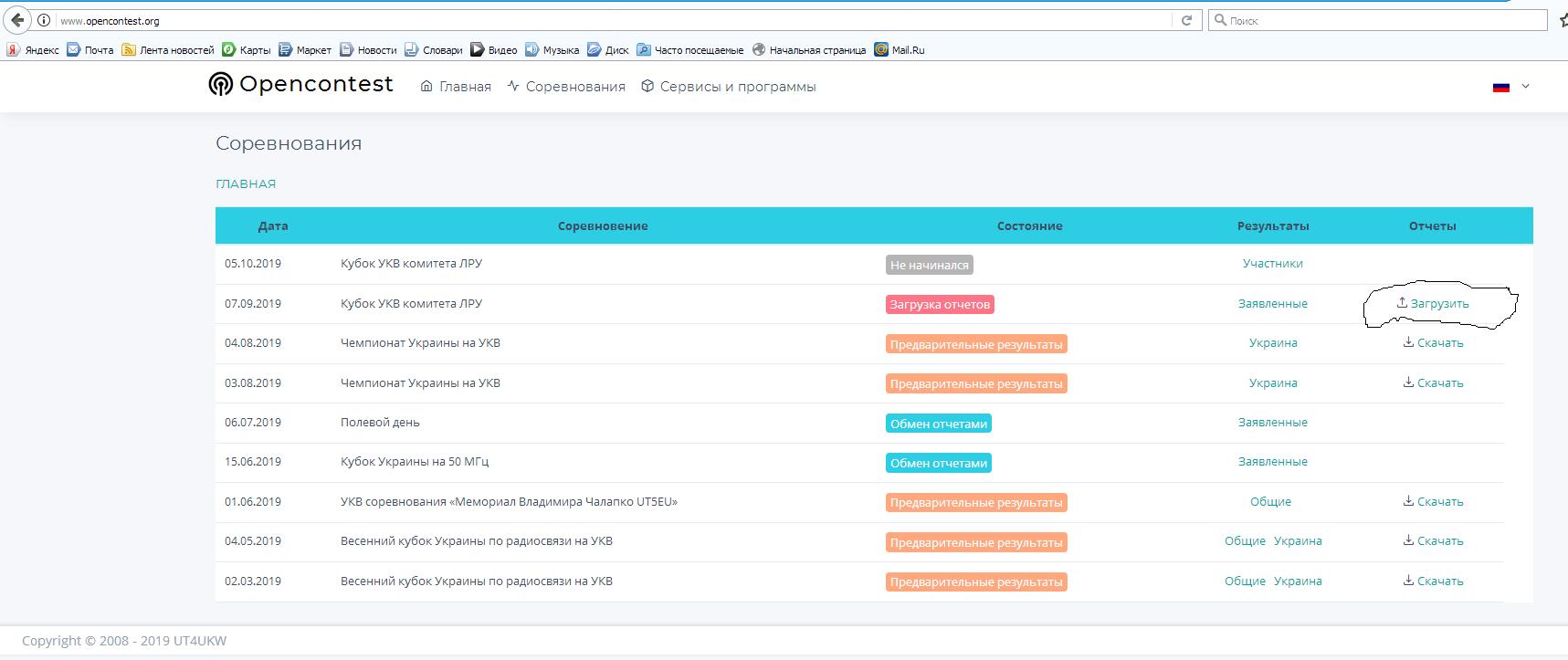Open Сервисы и программы menu item
The image size is (1568, 660).
(728, 87)
